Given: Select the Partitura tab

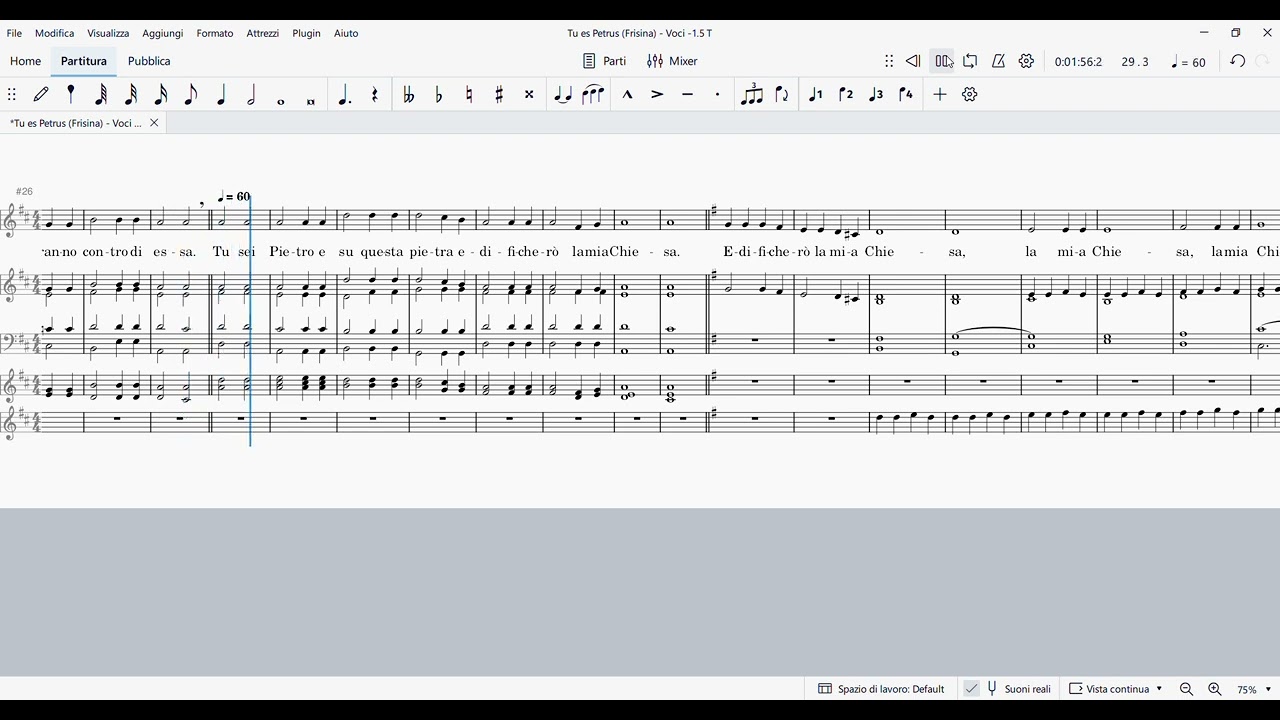Looking at the screenshot, I should (x=84, y=61).
